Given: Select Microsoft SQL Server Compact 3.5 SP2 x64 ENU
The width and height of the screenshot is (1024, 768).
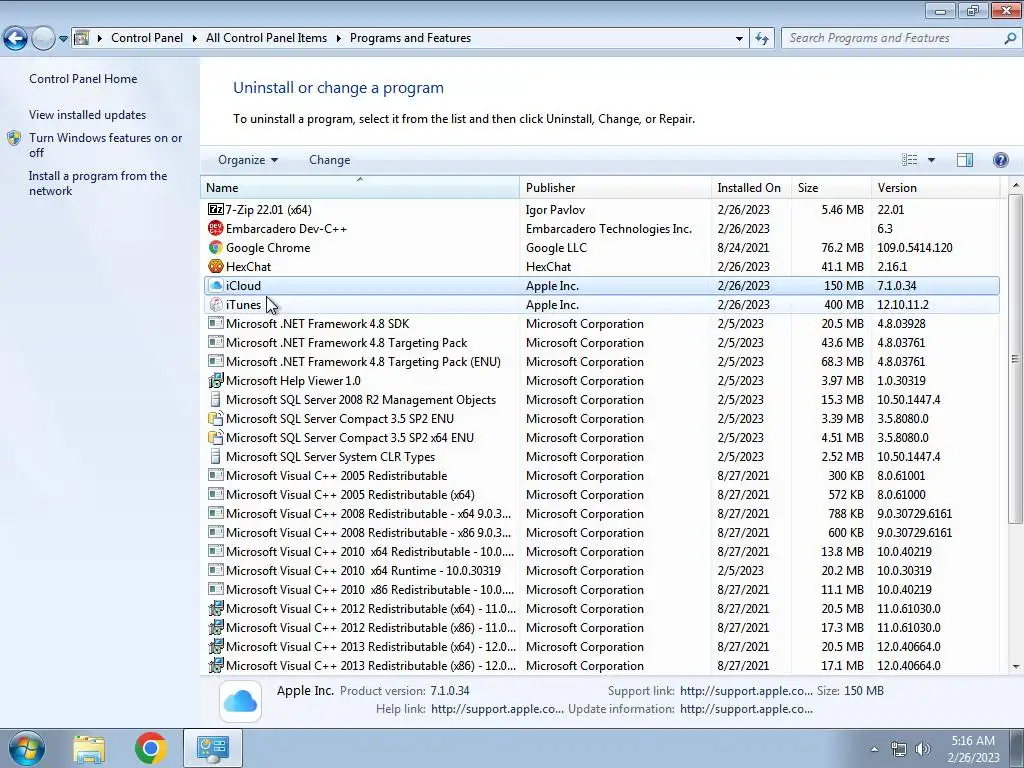Looking at the screenshot, I should click(601, 438).
